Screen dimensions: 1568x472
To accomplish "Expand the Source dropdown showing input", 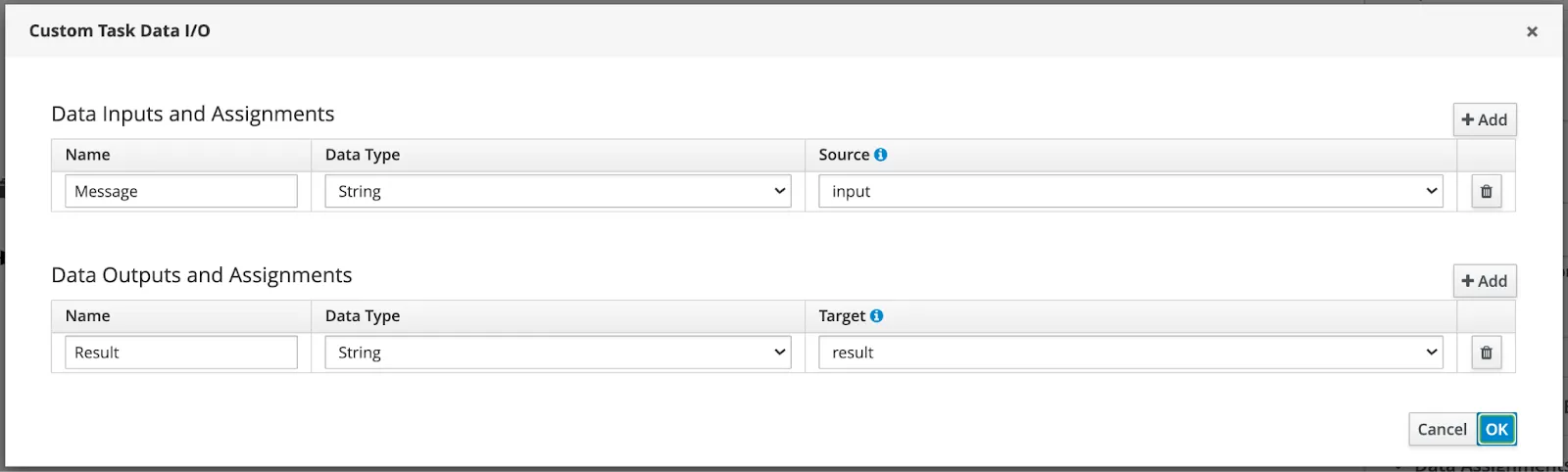I will click(x=1131, y=192).
